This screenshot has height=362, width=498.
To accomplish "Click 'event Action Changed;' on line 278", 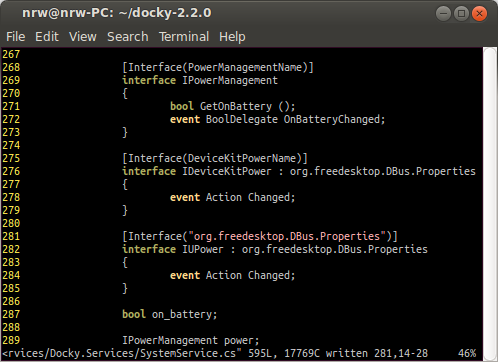I will [x=233, y=197].
